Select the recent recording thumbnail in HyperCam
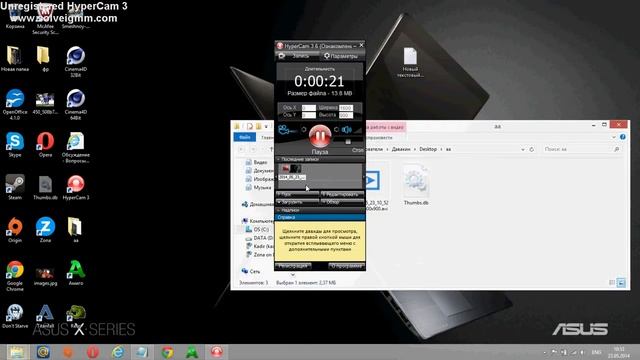Screen dimensions: 640x360 [x=292, y=172]
